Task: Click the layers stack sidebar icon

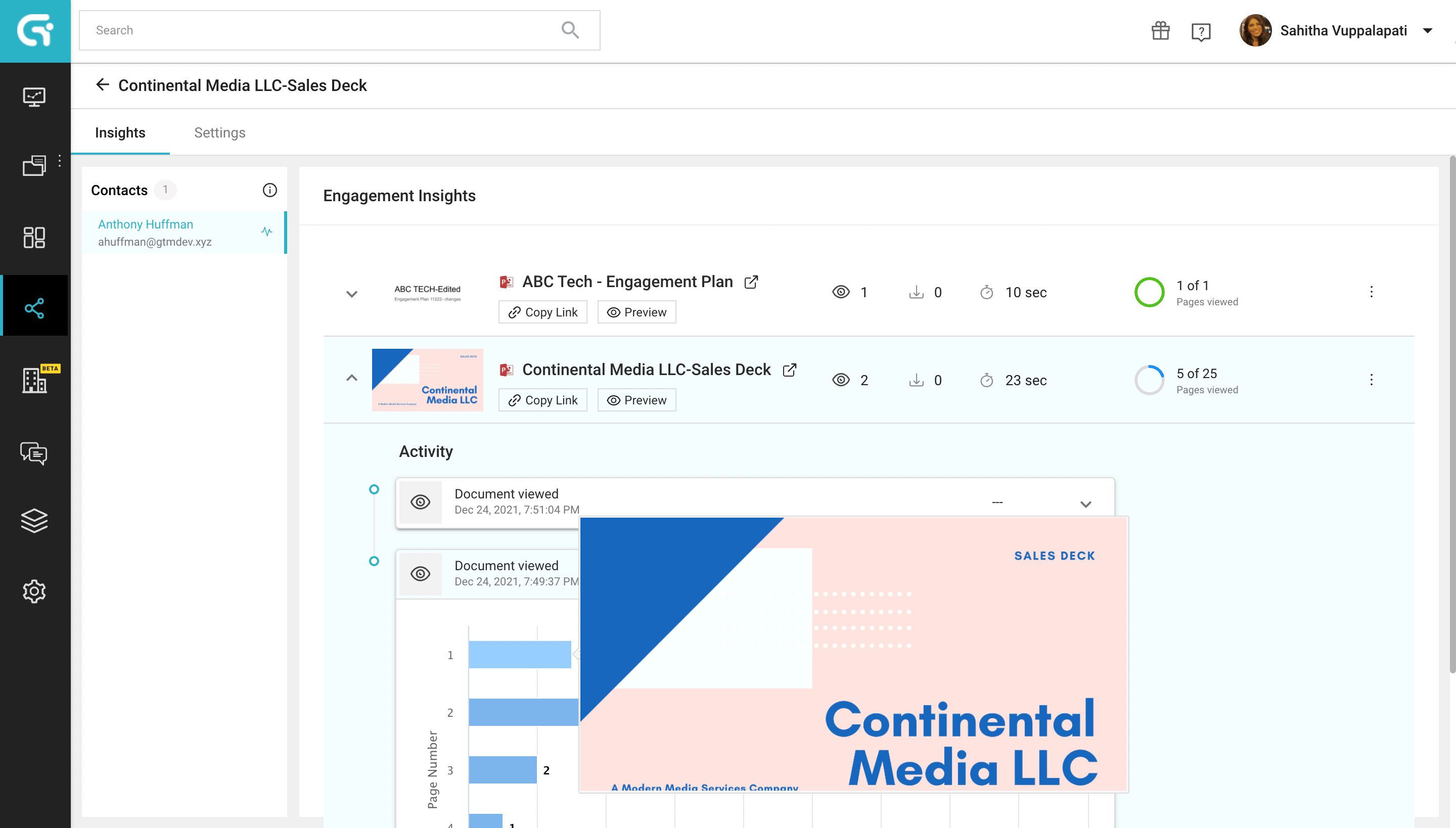Action: click(34, 520)
